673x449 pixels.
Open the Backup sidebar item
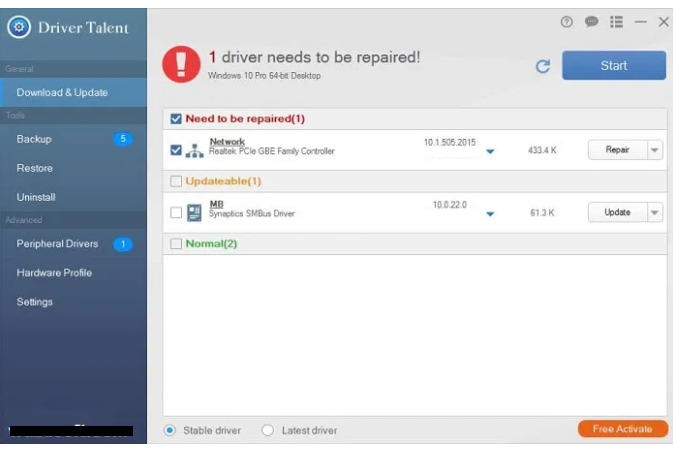click(x=73, y=139)
